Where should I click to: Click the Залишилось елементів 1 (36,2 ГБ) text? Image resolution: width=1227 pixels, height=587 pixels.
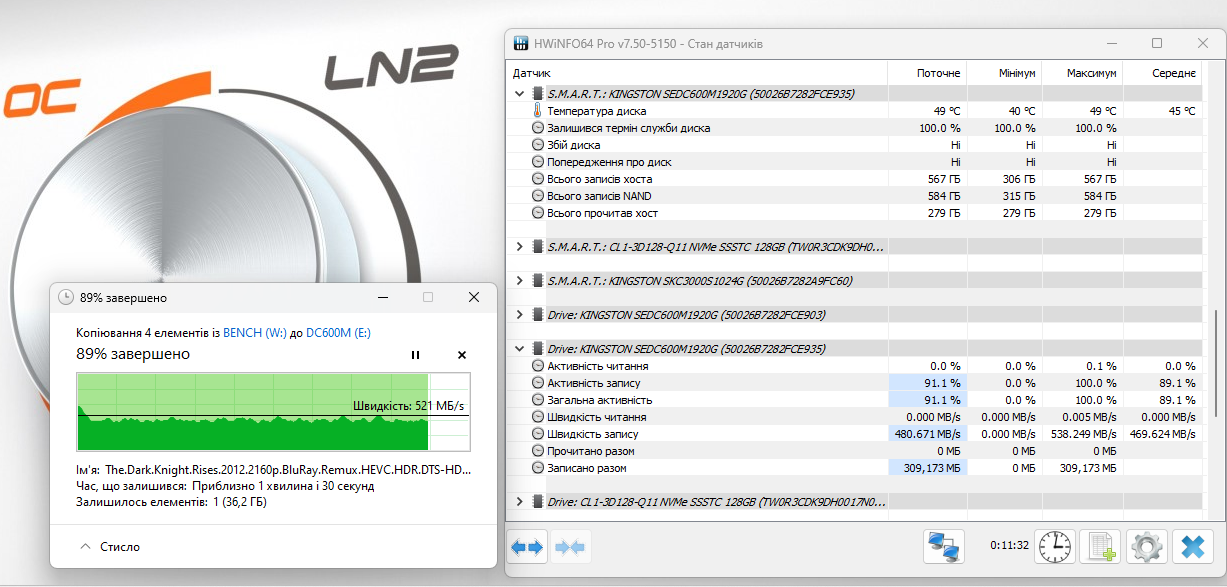[171, 502]
